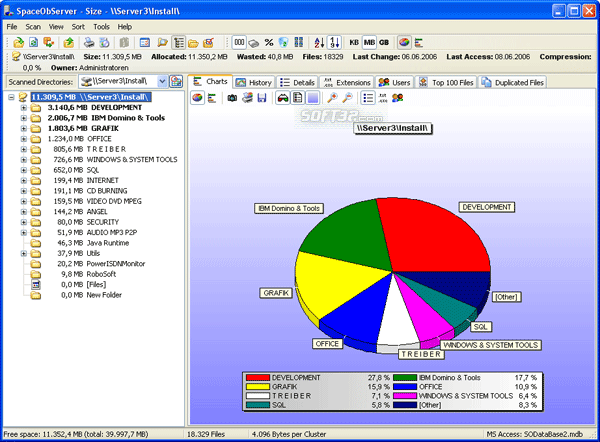600x442 pixels.
Task: Click the scan with arrows icon, third in the toolbar
Action: pyautogui.click(x=48, y=42)
